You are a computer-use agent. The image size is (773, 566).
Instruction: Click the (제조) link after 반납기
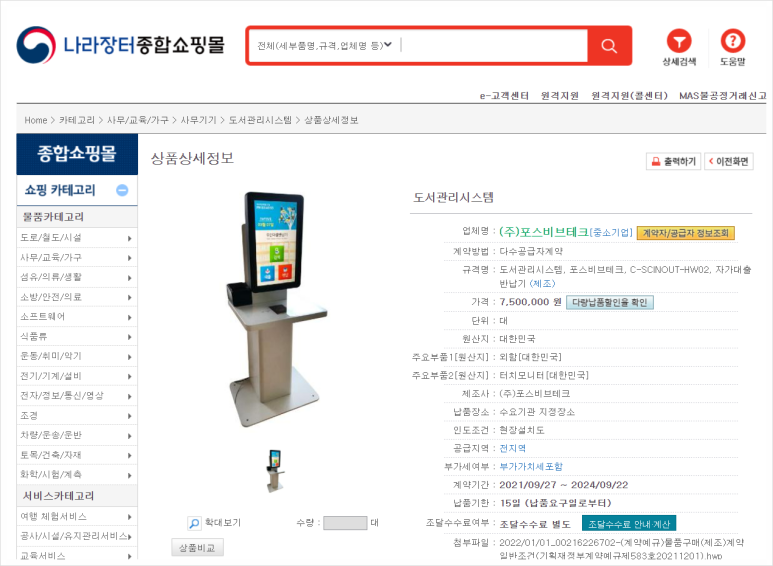(x=542, y=284)
